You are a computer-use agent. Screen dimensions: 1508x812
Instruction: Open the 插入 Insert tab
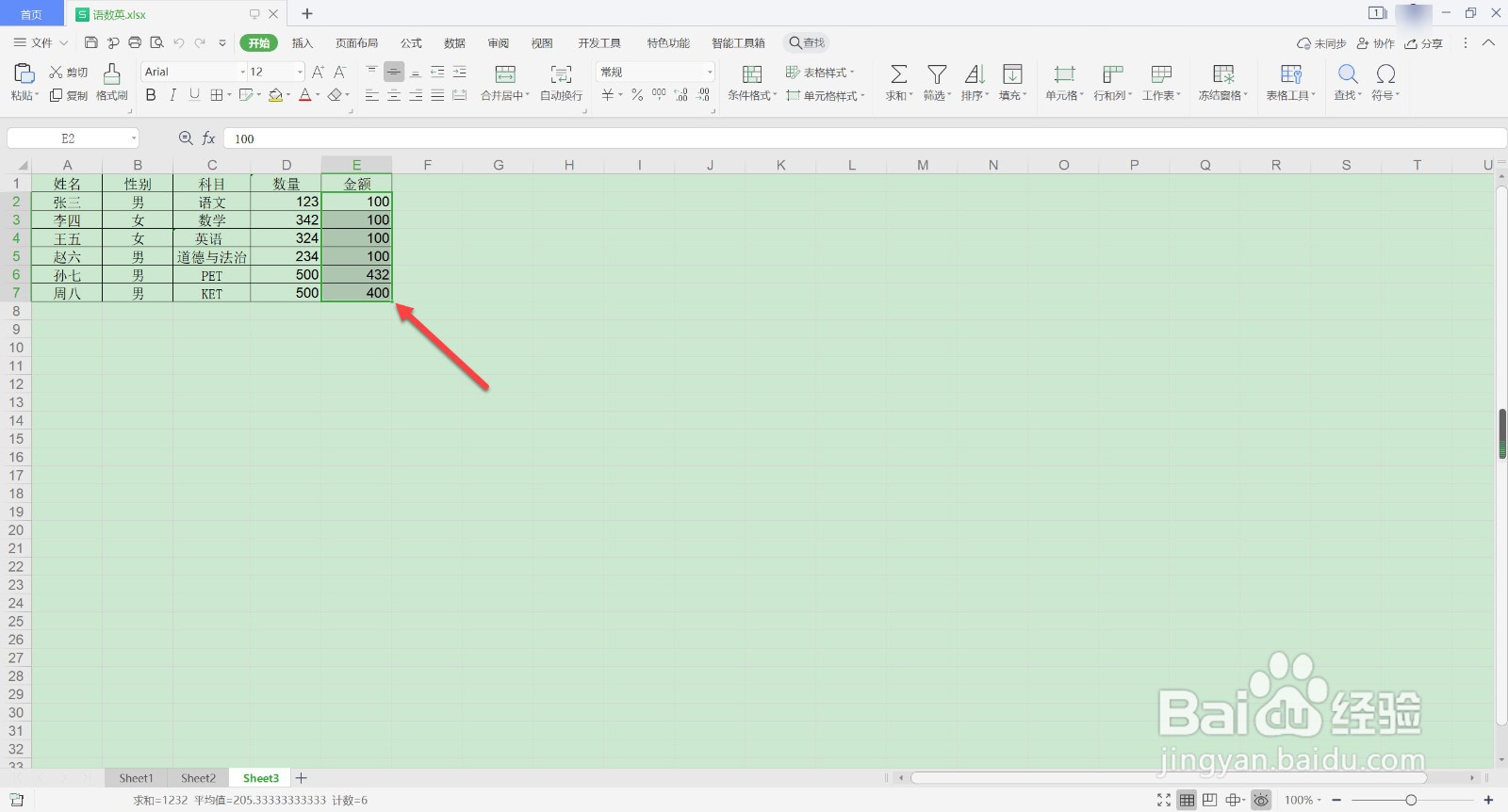[x=302, y=43]
